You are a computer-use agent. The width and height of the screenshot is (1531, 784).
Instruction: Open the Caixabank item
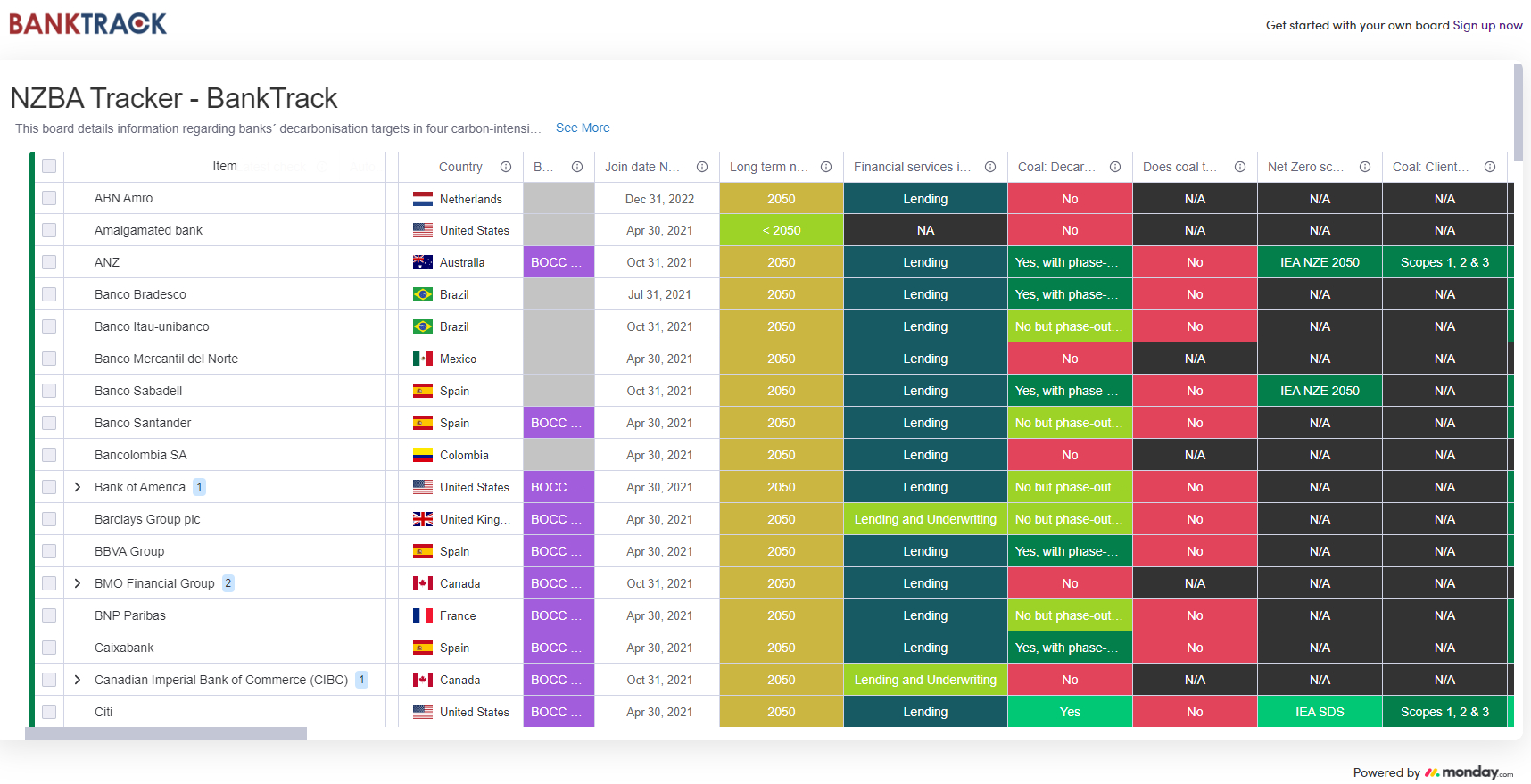[x=124, y=648]
